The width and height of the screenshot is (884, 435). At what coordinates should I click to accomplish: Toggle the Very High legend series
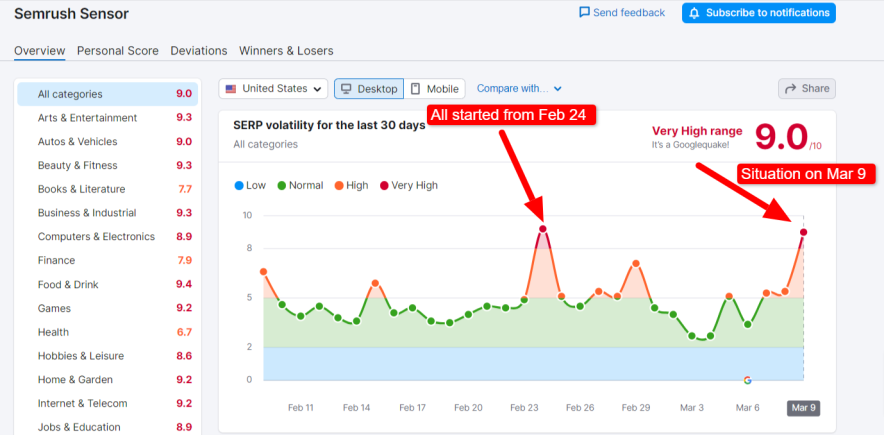point(409,185)
